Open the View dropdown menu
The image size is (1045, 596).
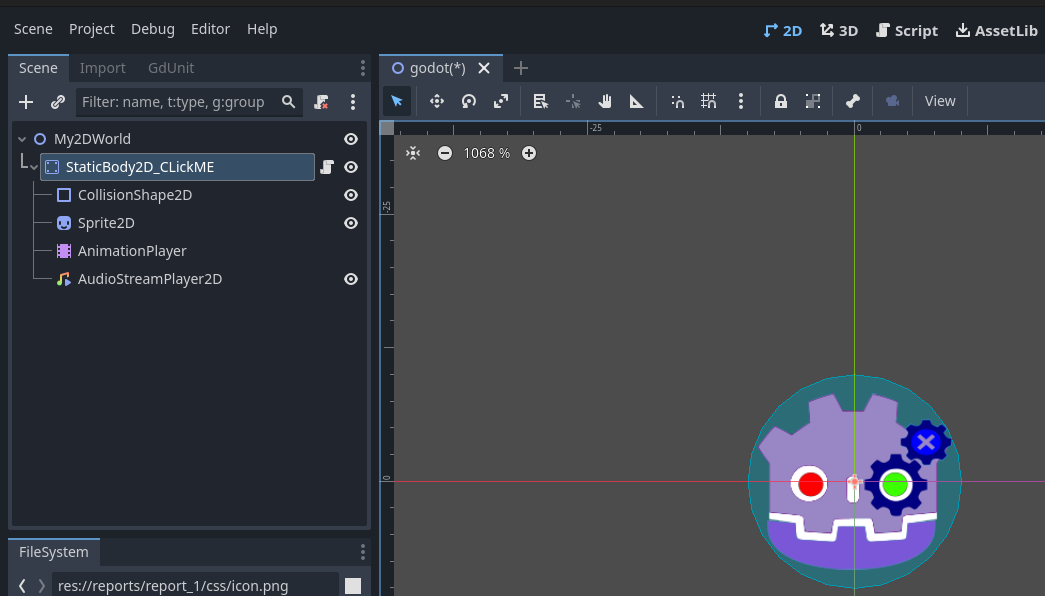[940, 101]
